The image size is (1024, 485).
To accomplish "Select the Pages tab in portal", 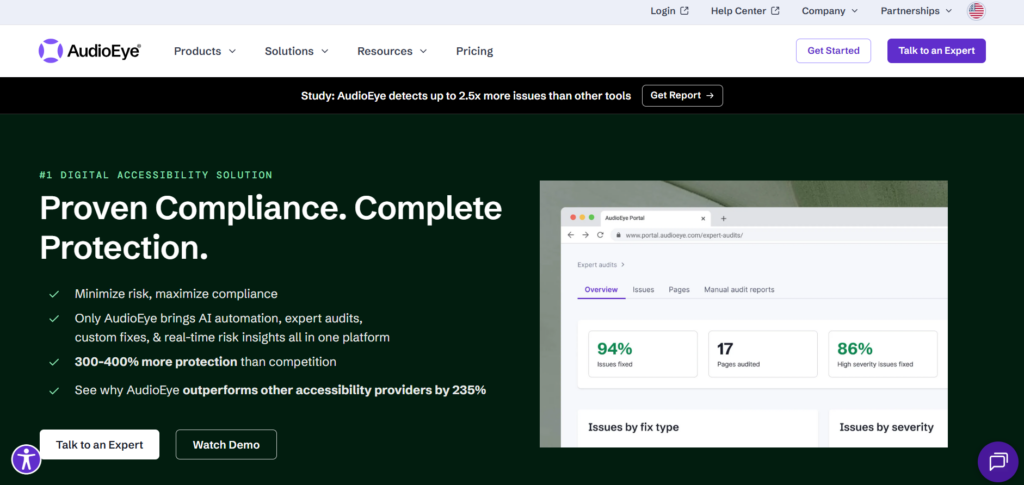I will pyautogui.click(x=679, y=289).
